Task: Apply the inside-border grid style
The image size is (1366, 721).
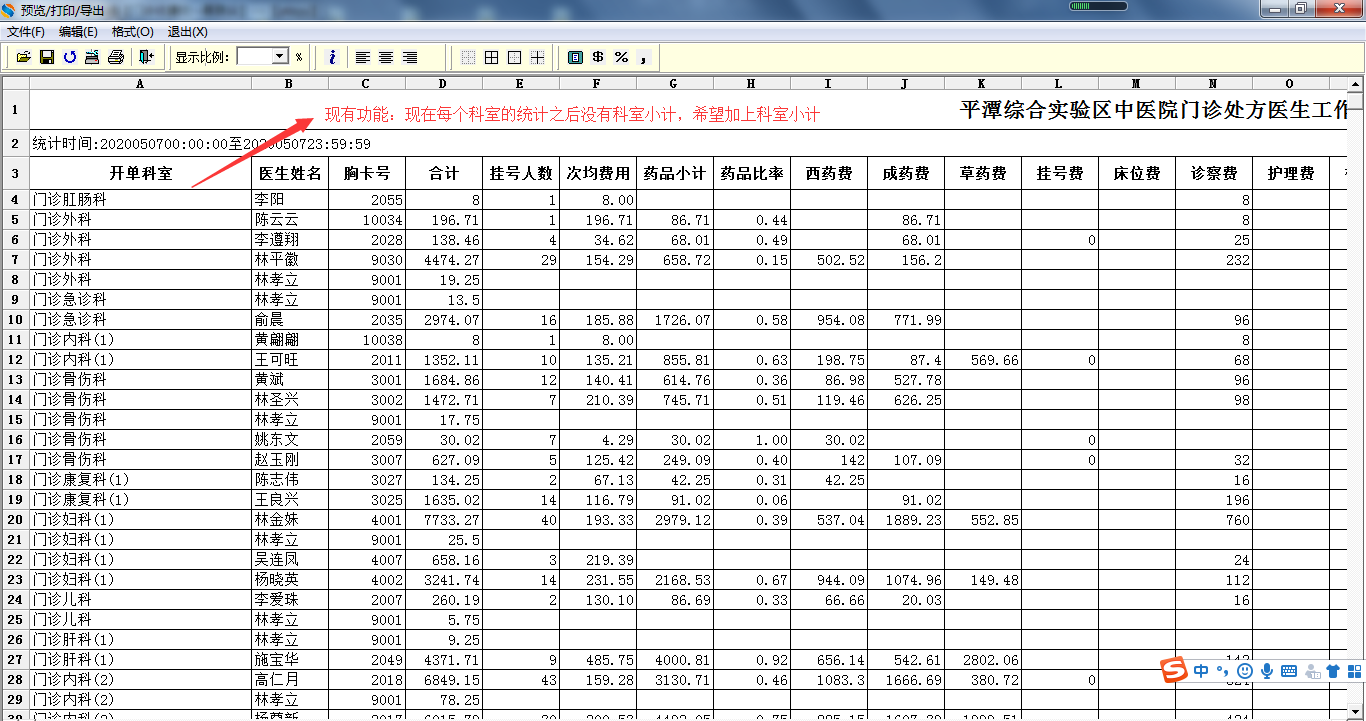Action: [537, 57]
